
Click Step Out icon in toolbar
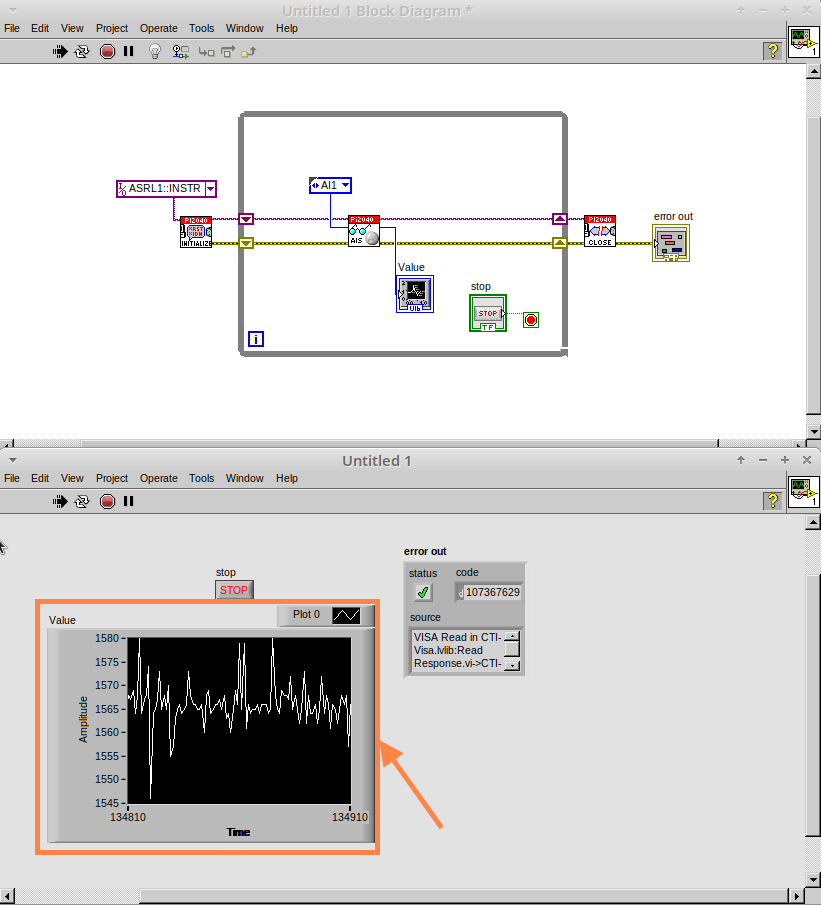[248, 53]
